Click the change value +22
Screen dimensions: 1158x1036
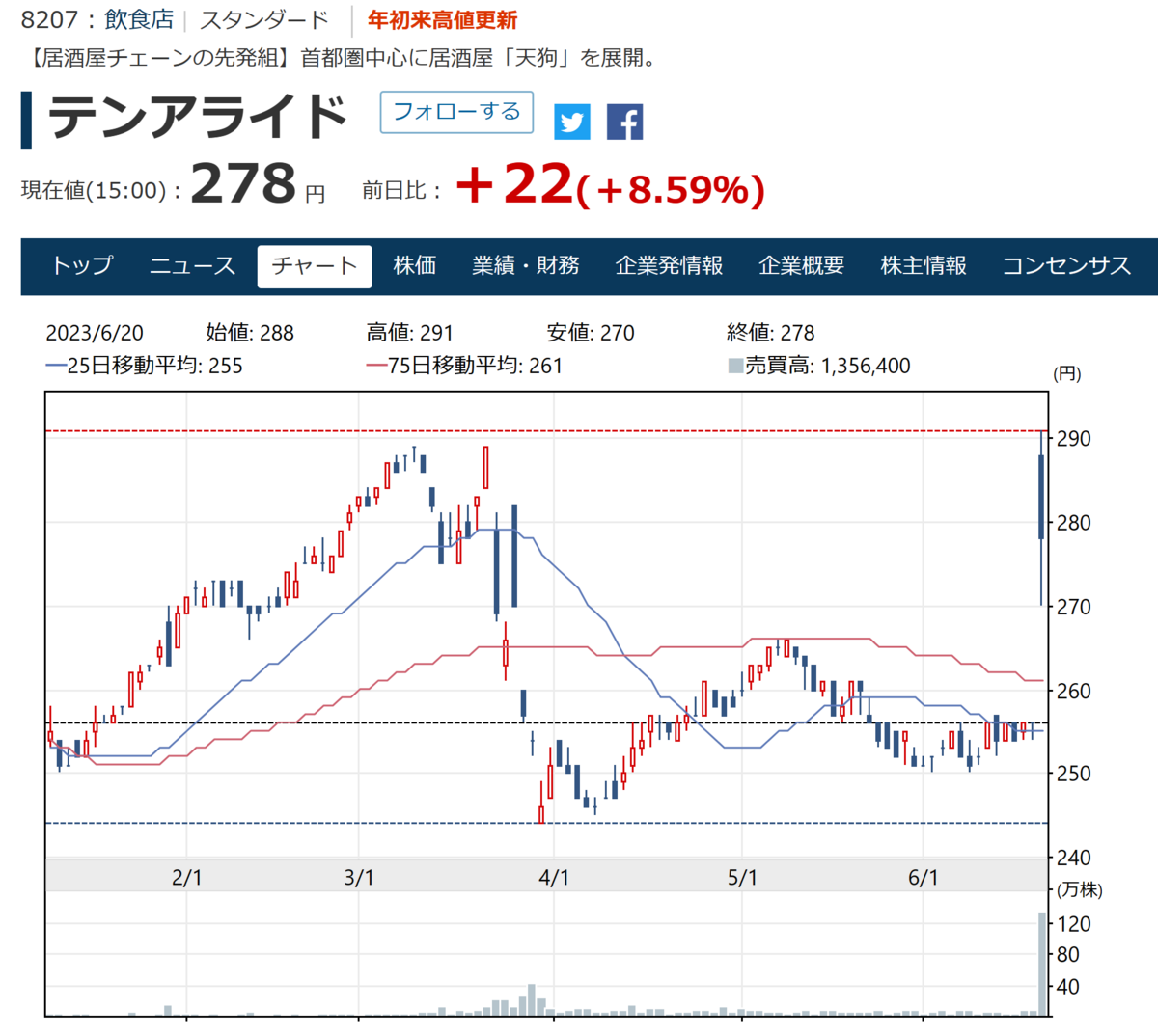514,183
